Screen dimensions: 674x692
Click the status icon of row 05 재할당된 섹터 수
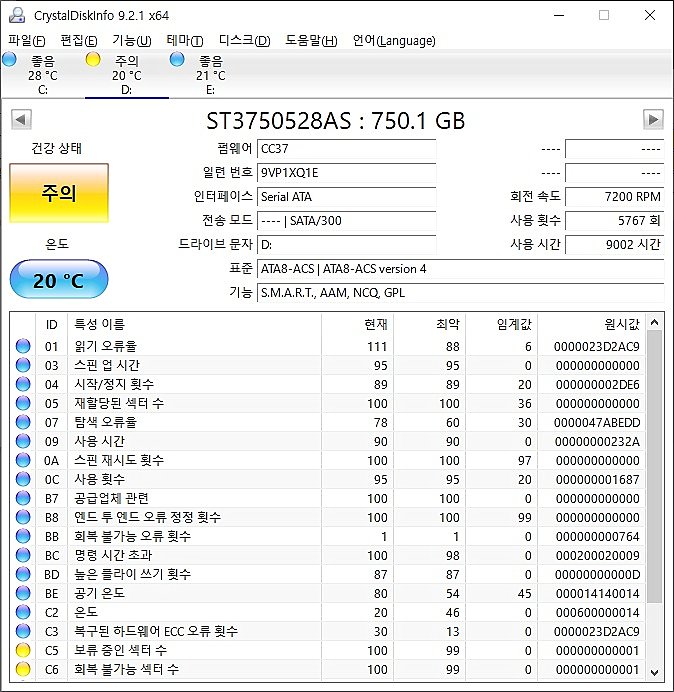click(23, 403)
